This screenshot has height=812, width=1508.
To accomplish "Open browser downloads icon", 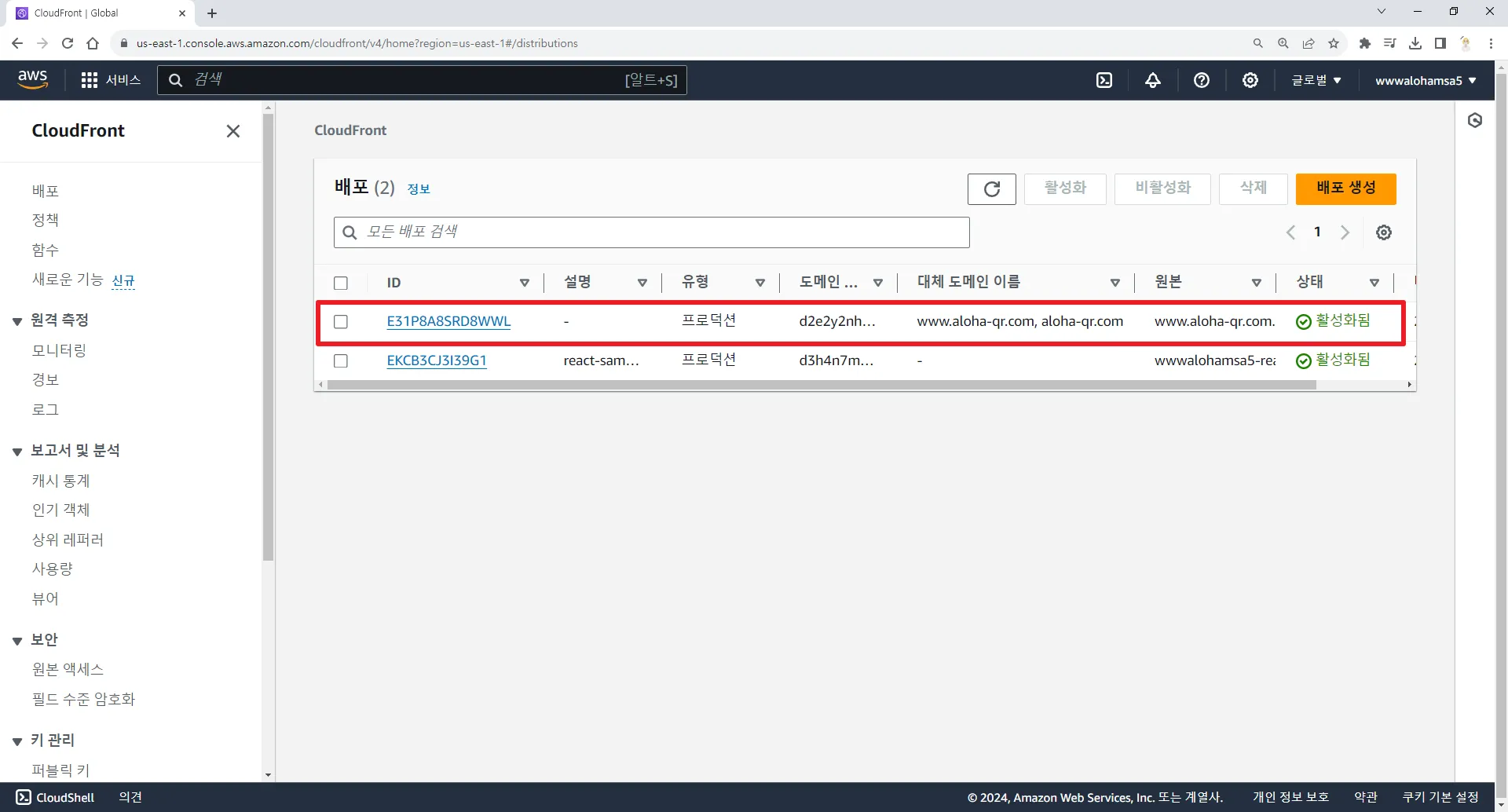I will tap(1415, 43).
